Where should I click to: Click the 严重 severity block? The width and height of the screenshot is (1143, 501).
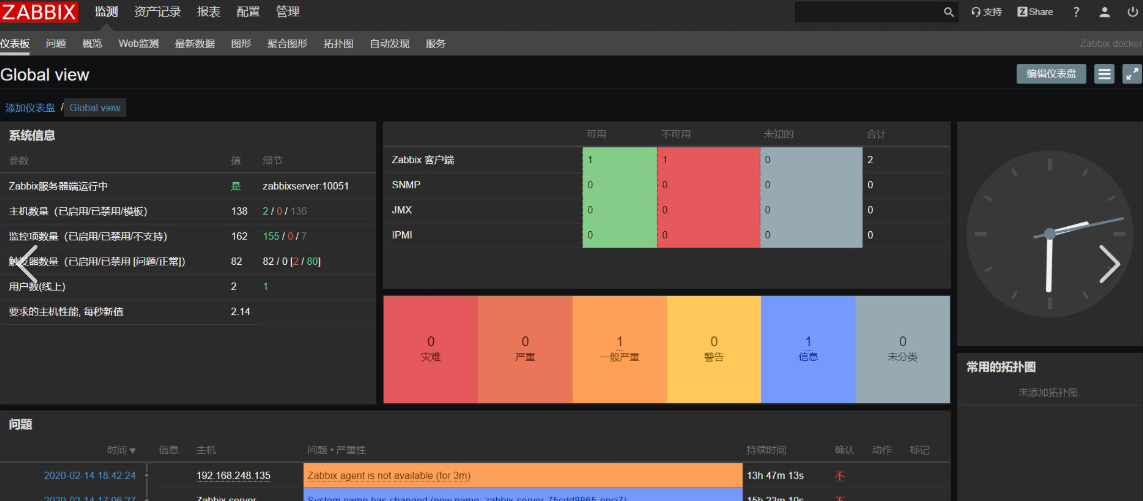coord(525,349)
